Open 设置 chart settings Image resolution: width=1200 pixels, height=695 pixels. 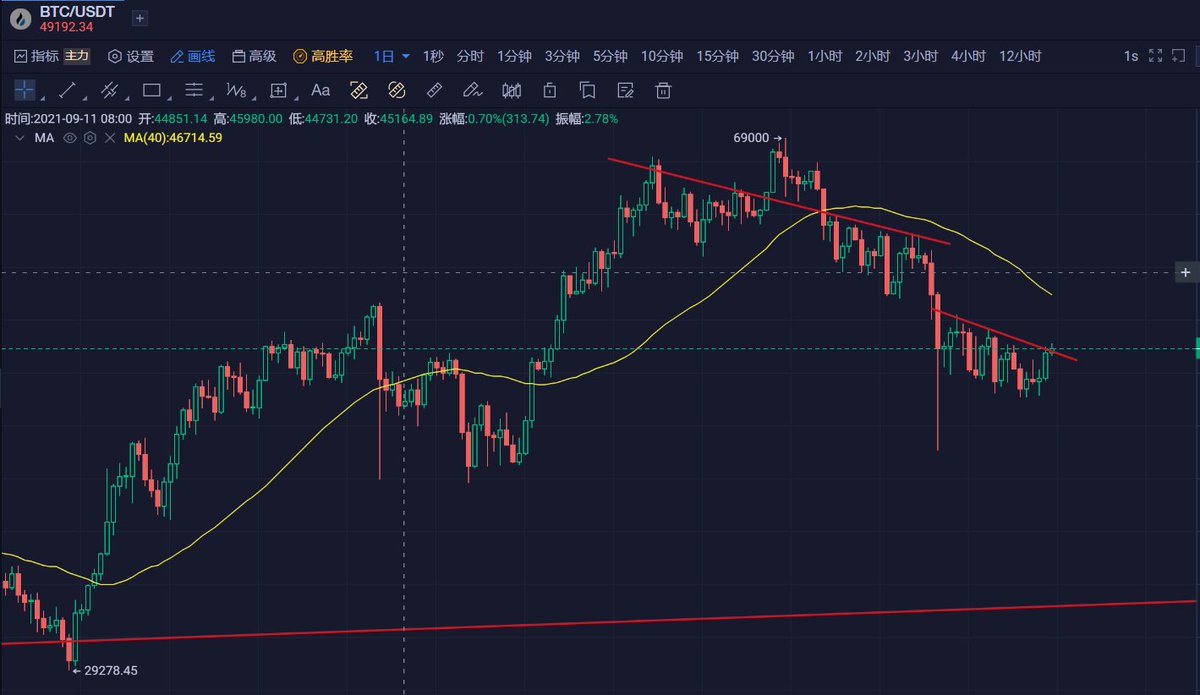[x=130, y=56]
